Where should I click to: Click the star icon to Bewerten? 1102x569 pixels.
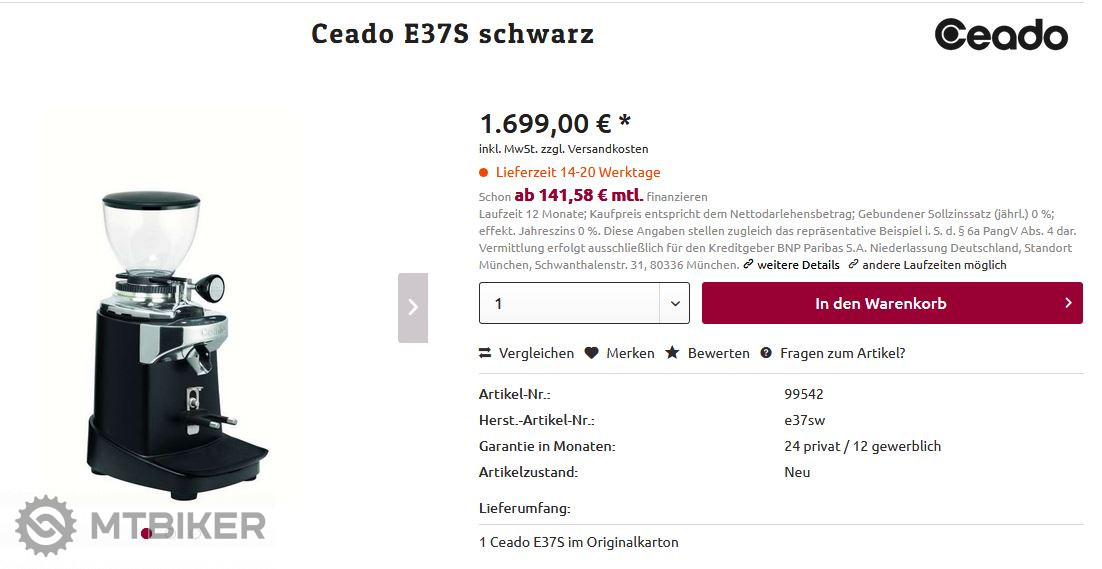pos(672,353)
